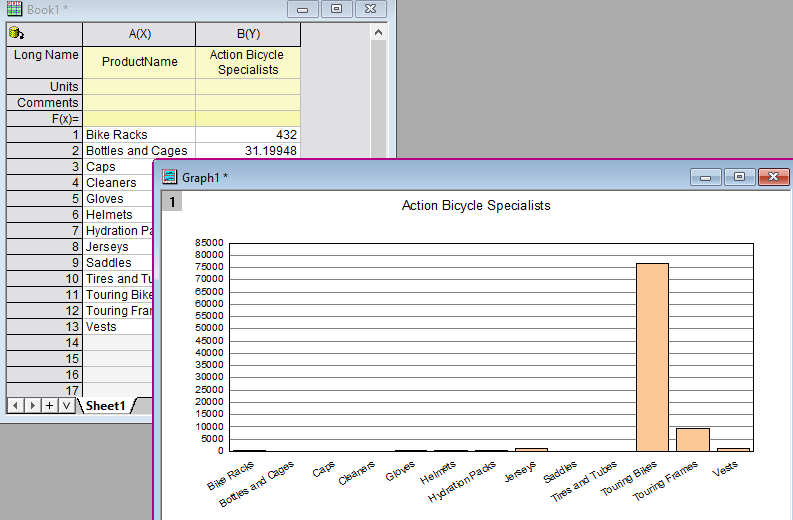Select column A(X) header

tap(139, 34)
